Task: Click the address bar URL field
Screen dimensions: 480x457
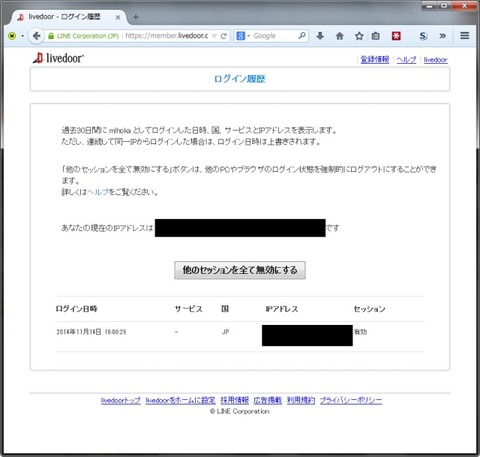Action: (x=167, y=36)
